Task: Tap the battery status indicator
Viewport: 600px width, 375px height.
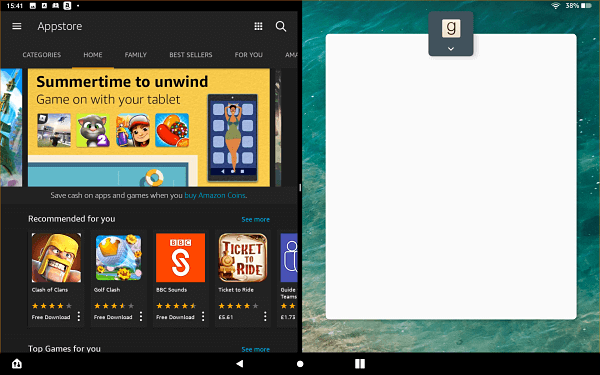Action: click(x=578, y=5)
